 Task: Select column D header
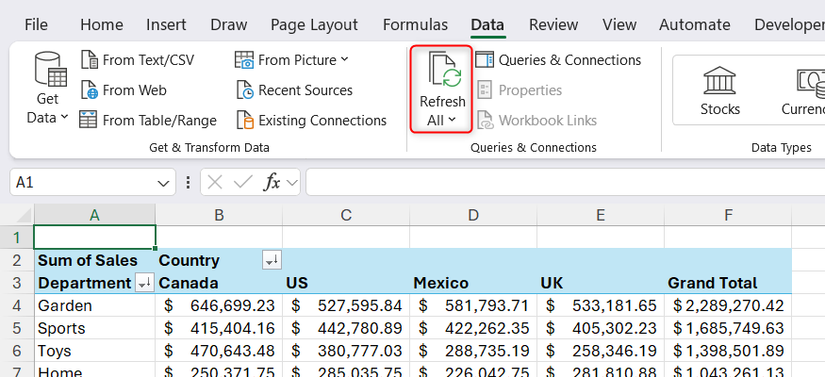474,215
